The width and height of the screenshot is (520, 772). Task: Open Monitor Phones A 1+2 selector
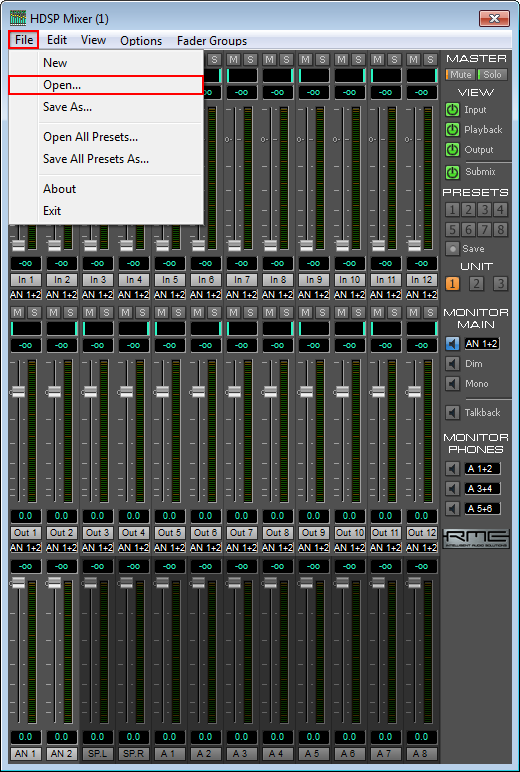[x=482, y=469]
